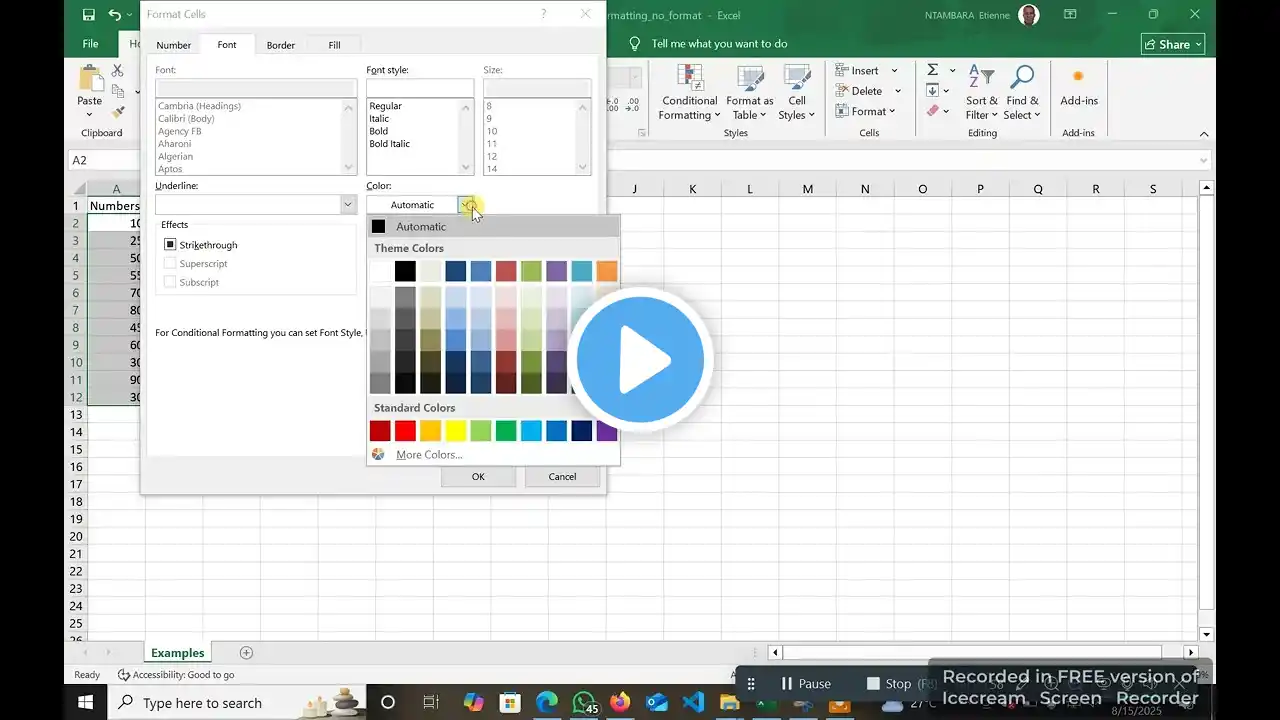The image size is (1280, 720).
Task: Click the Save icon in title bar
Action: 88,15
